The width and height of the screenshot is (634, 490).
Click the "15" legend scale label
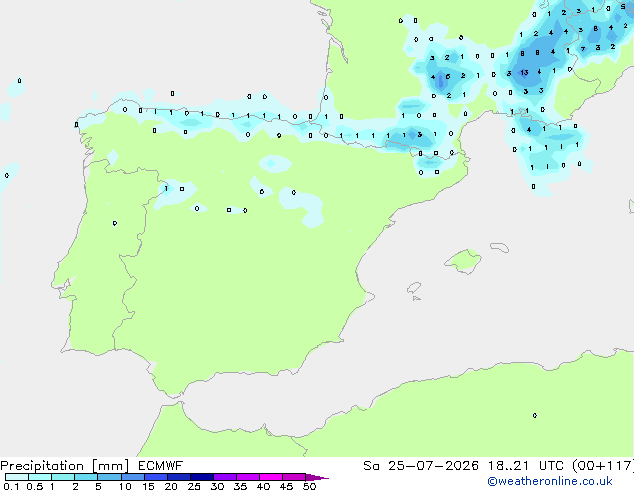point(148,486)
